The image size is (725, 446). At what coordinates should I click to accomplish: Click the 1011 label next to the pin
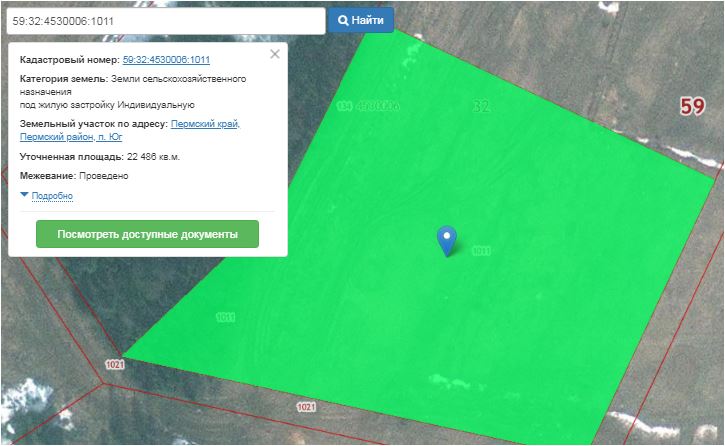click(480, 251)
